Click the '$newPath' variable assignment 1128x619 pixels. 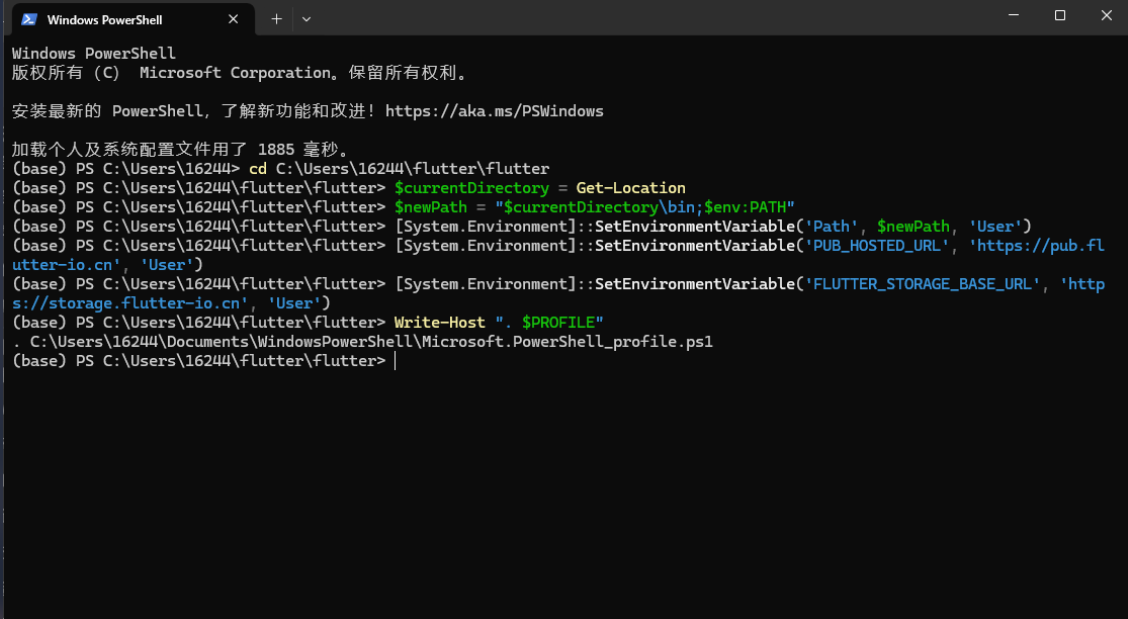point(430,207)
